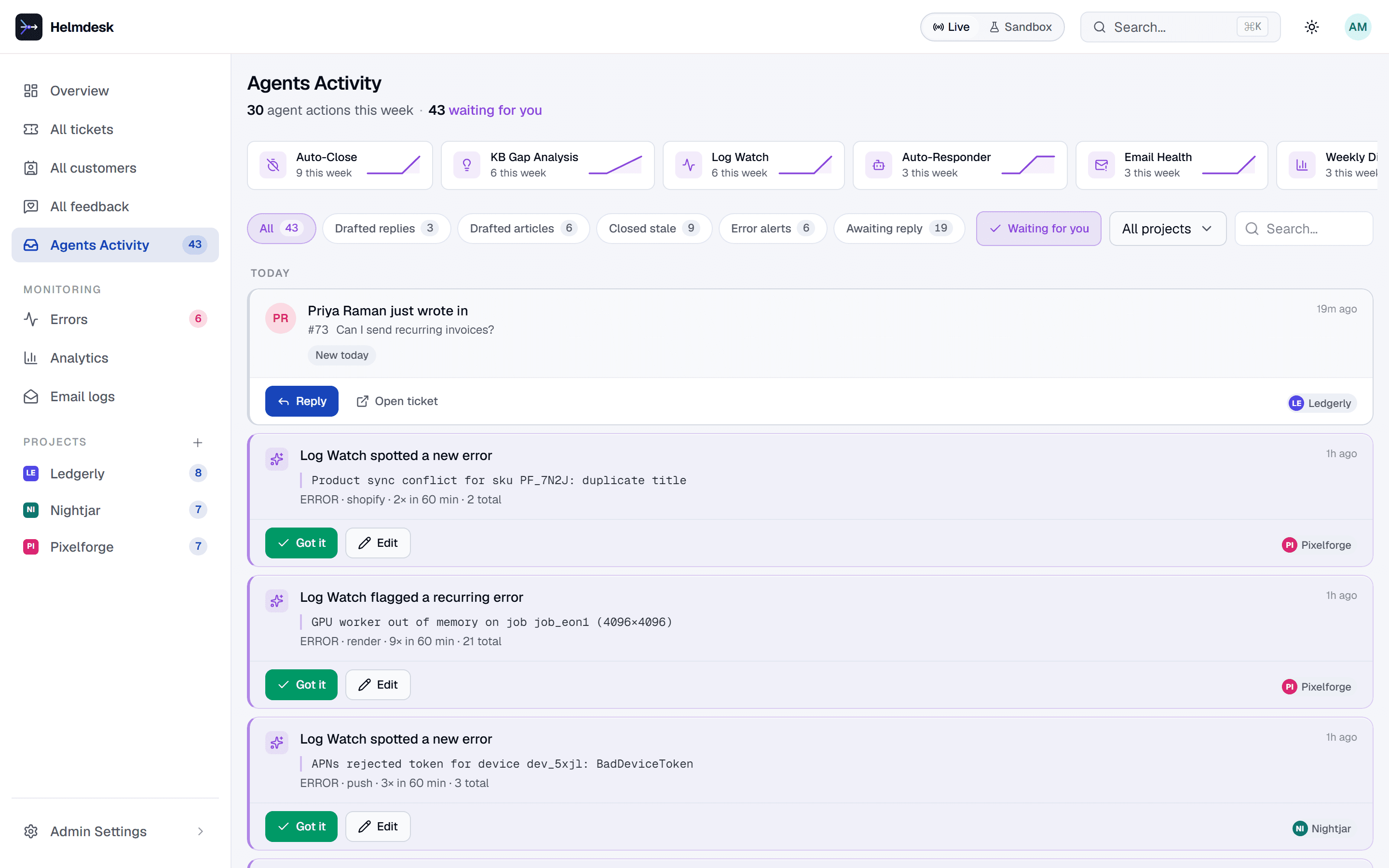Image resolution: width=1389 pixels, height=868 pixels.
Task: Add a new project with plus icon
Action: tap(197, 442)
